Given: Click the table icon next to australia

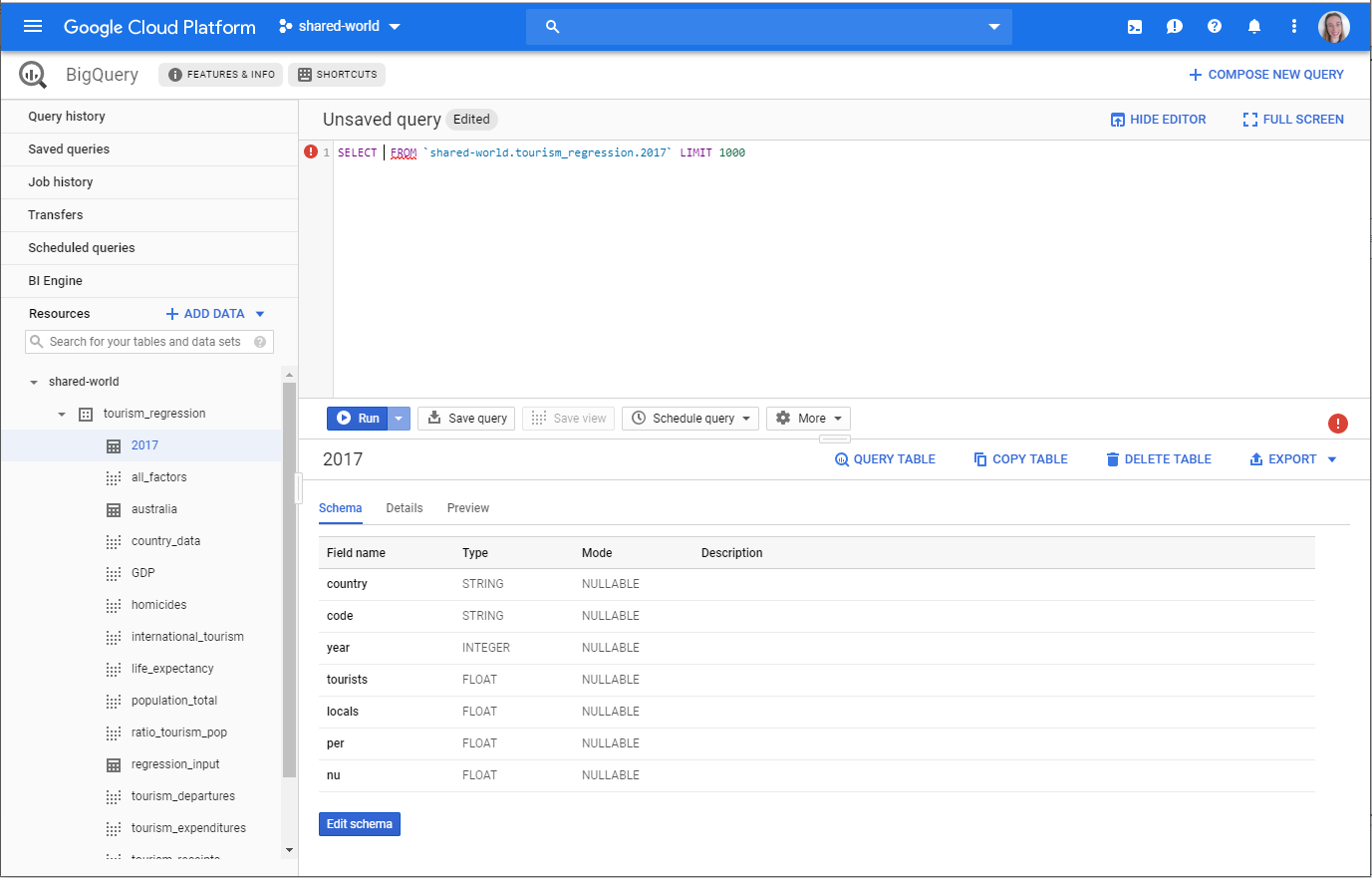Looking at the screenshot, I should [114, 509].
